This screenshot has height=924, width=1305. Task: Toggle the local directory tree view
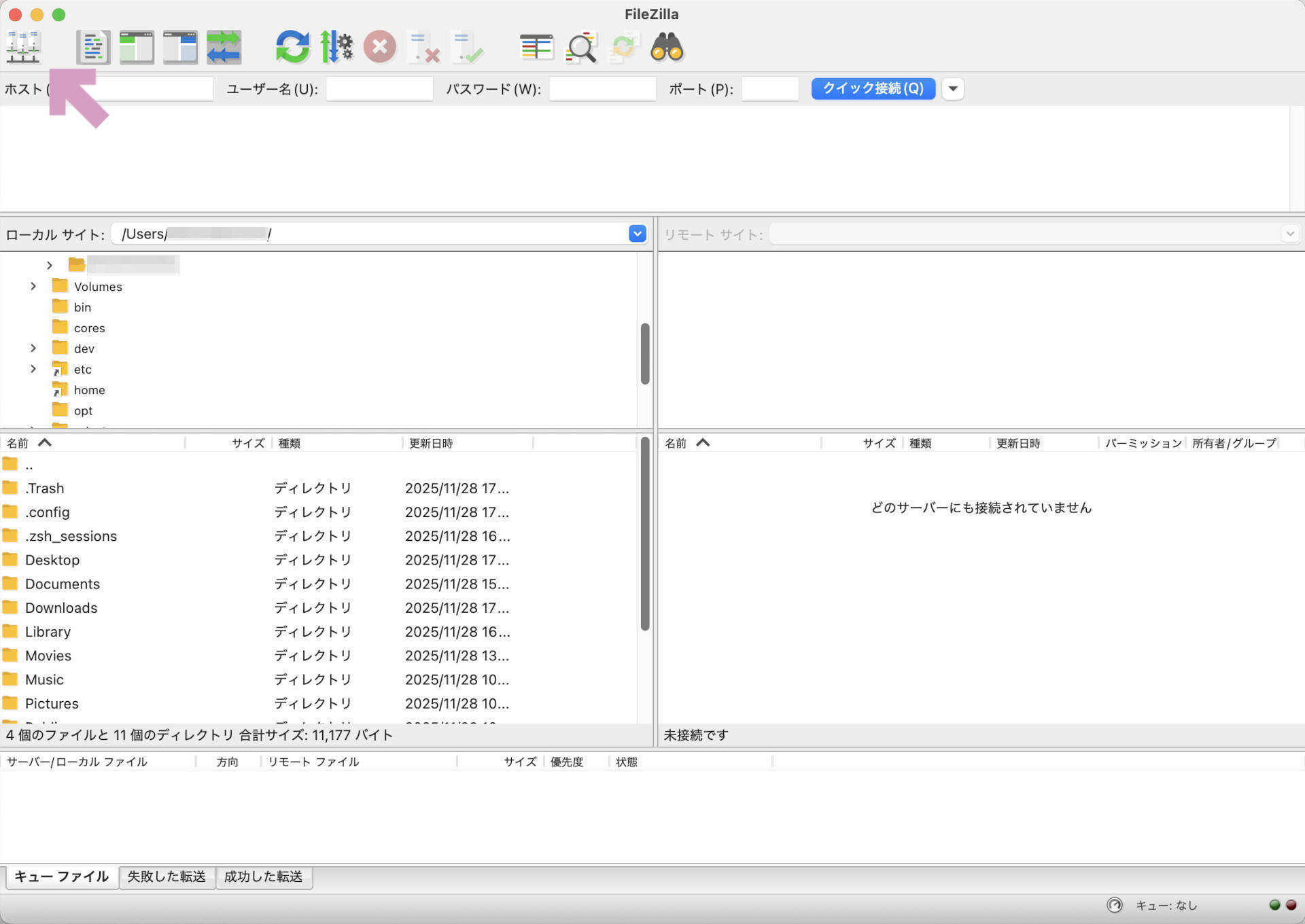(137, 46)
